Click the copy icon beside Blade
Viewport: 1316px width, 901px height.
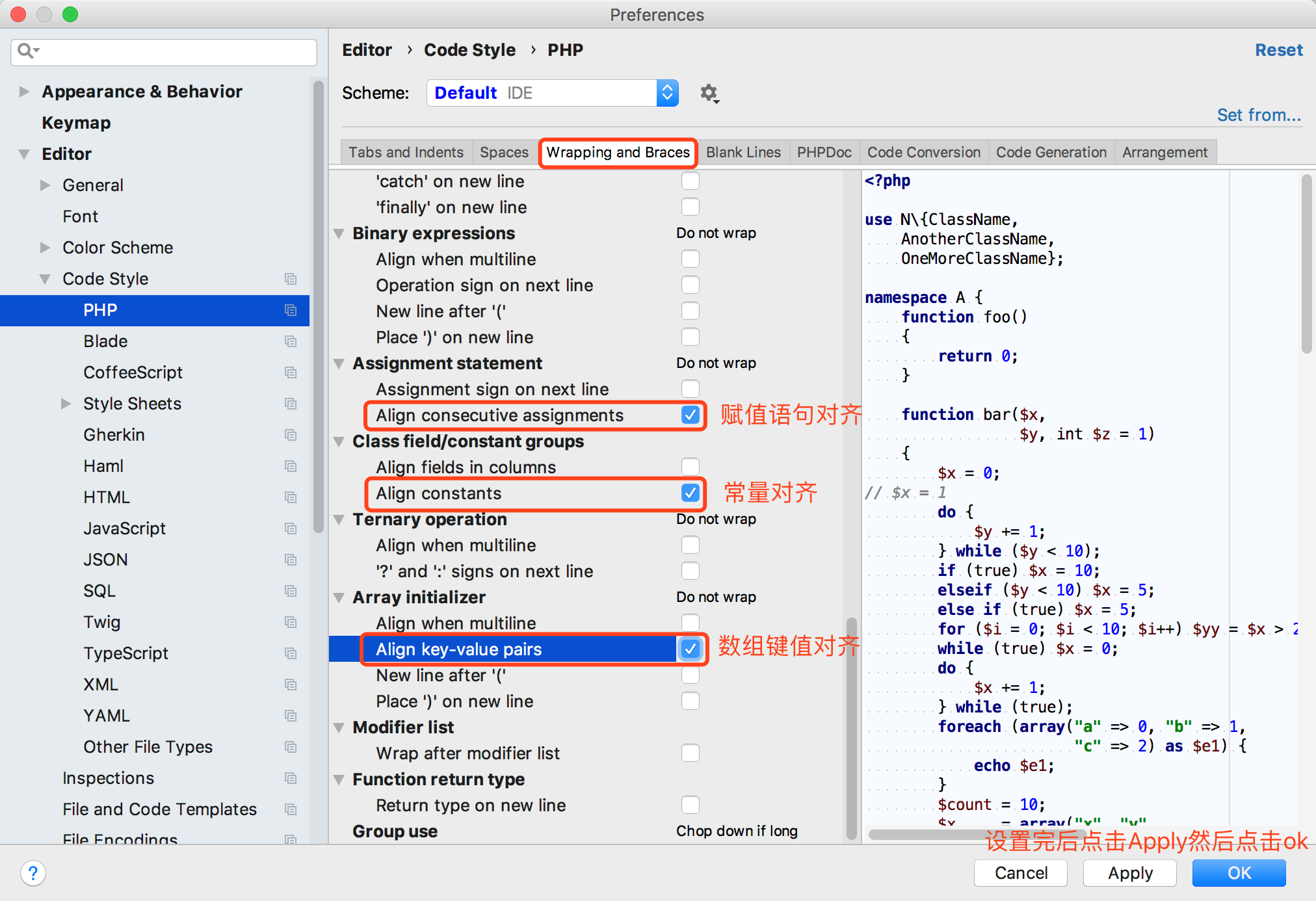tap(291, 341)
